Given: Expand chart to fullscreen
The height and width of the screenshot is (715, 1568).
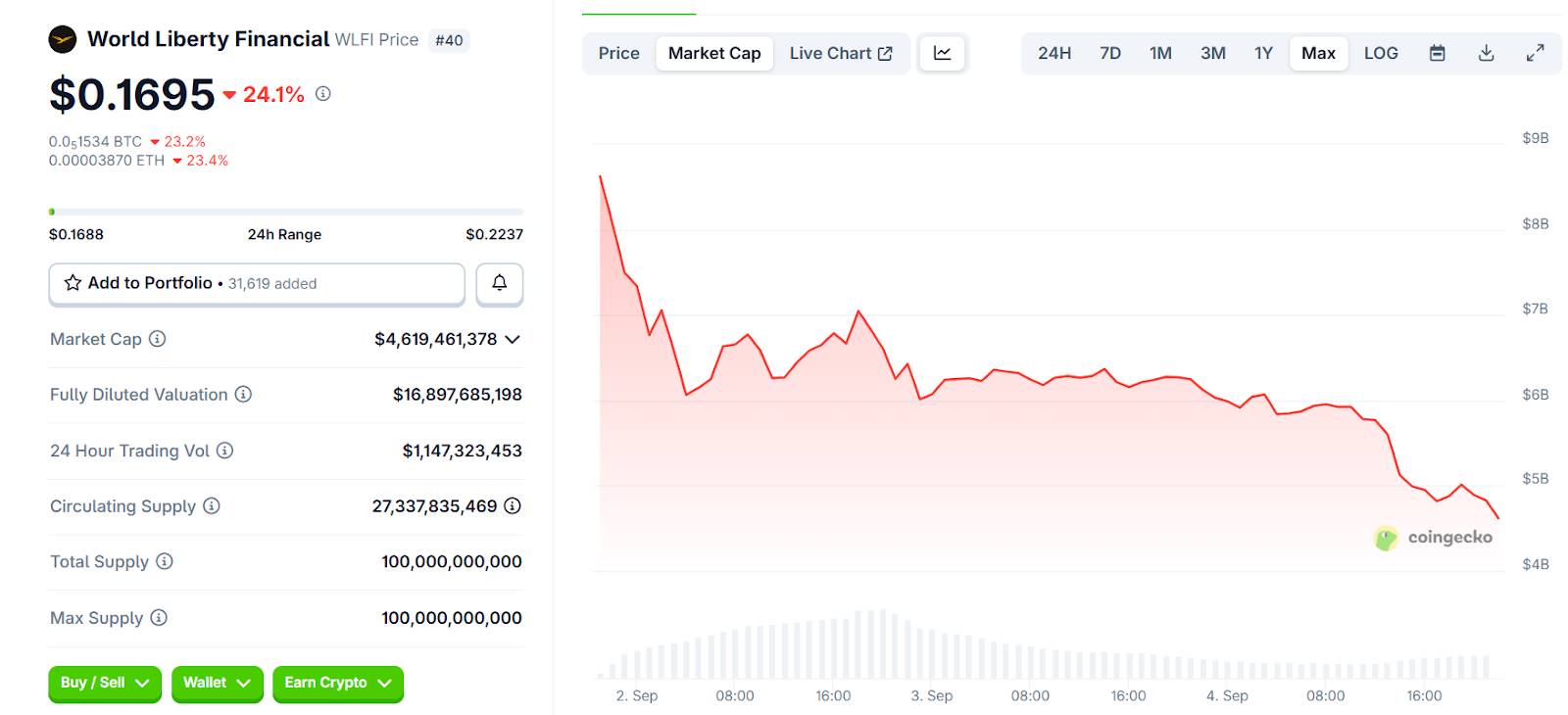Looking at the screenshot, I should (1535, 53).
